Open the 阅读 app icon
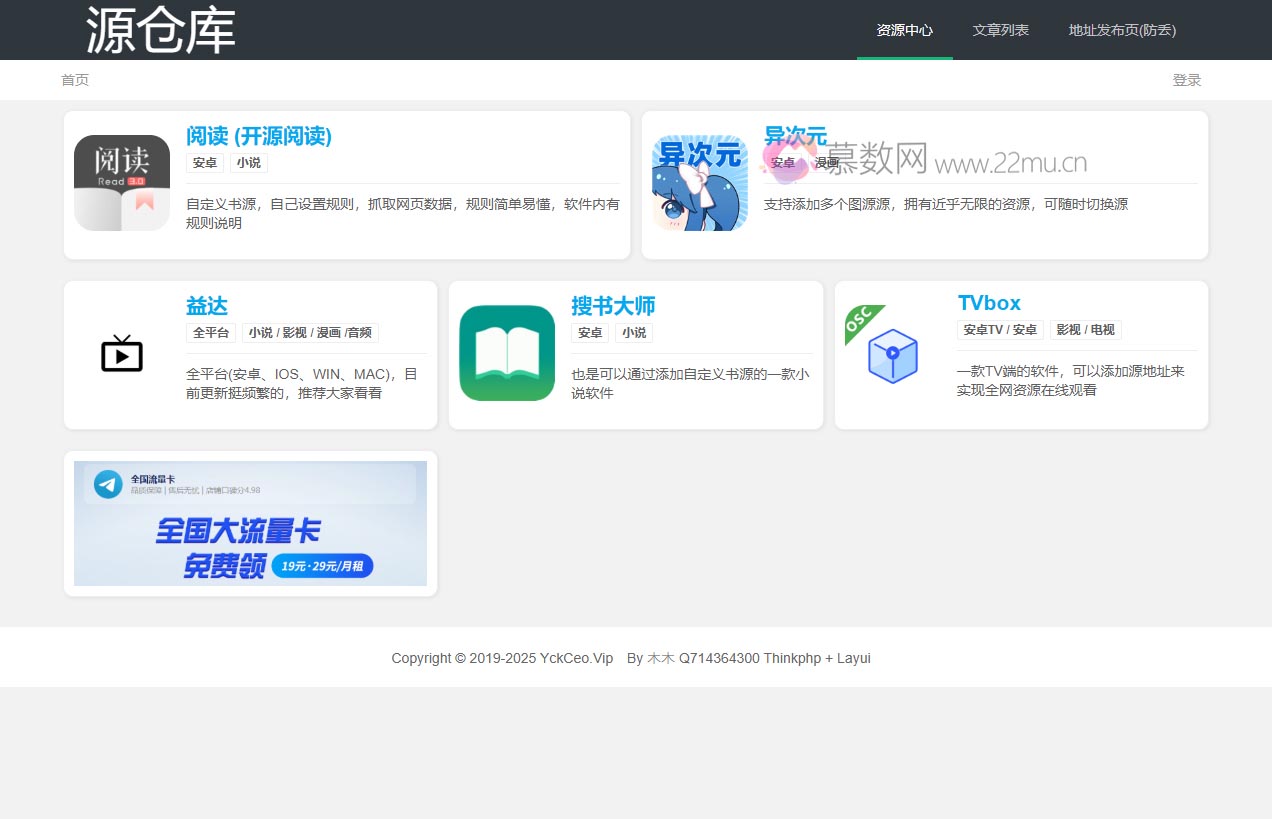 pyautogui.click(x=121, y=181)
